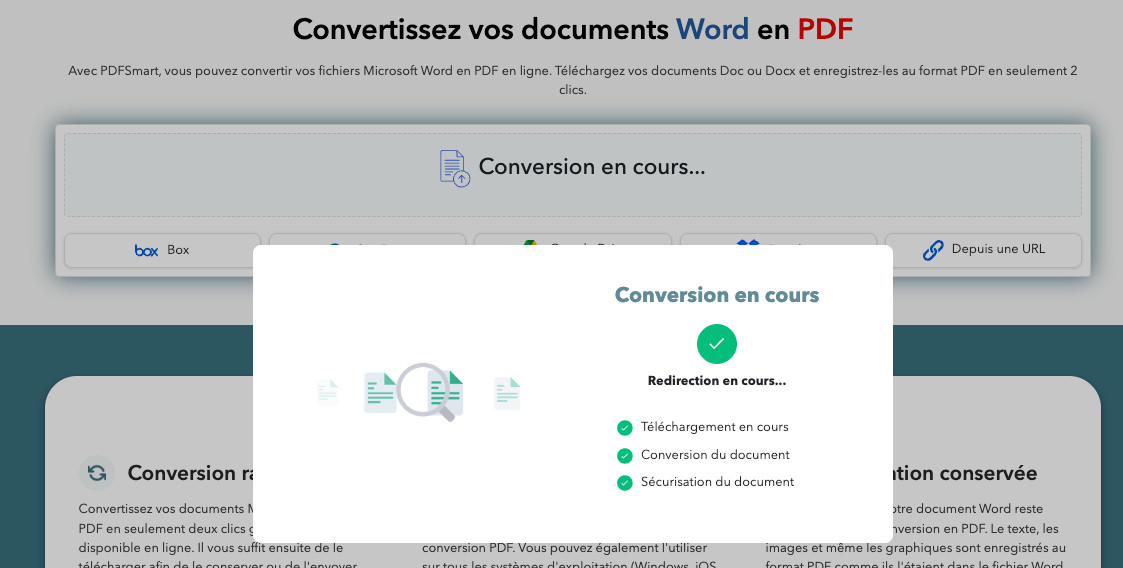Click the Dropbox import button behind modal
Screen dimensions: 1123x568
point(778,240)
